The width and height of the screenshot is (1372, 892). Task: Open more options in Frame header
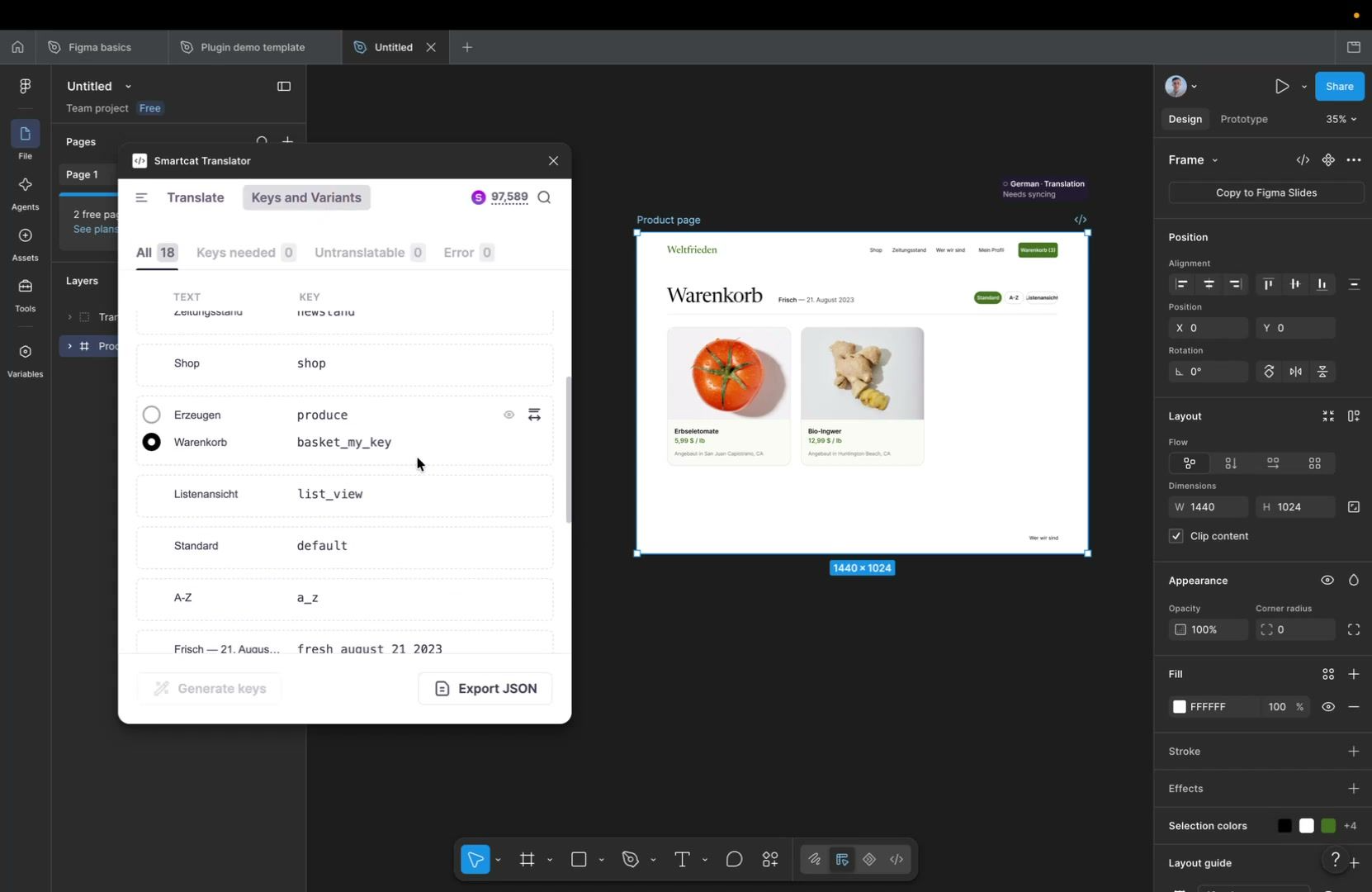pos(1354,160)
